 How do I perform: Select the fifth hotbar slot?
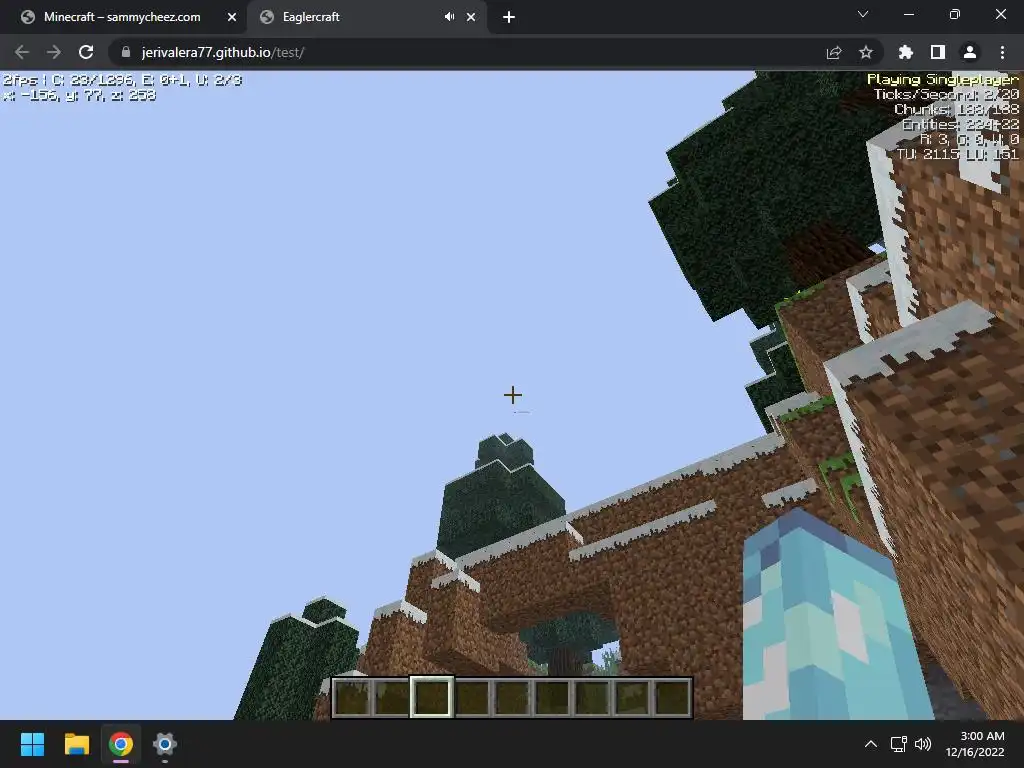point(512,697)
